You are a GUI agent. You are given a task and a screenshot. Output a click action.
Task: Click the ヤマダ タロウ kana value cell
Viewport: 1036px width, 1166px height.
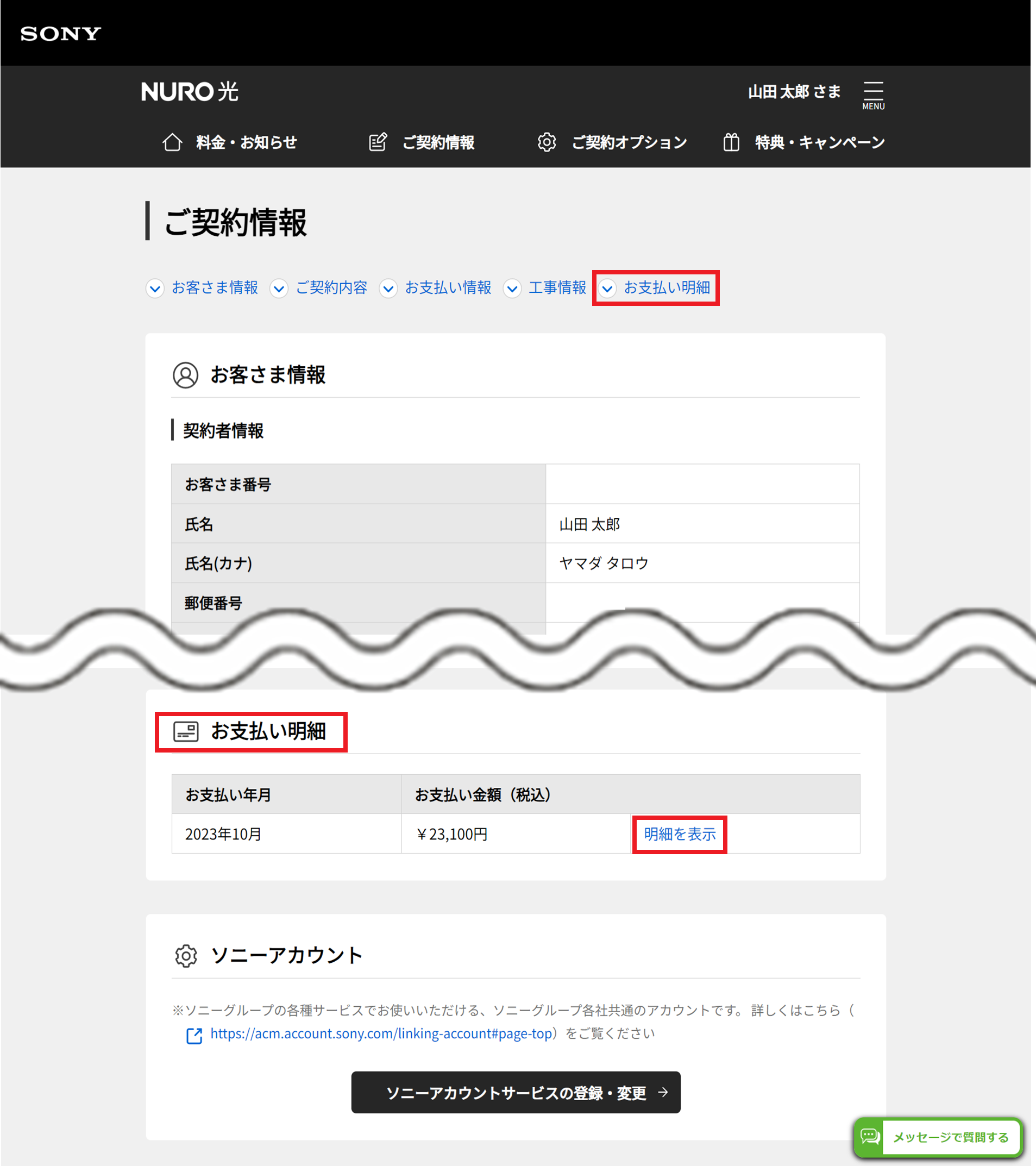pyautogui.click(x=702, y=563)
